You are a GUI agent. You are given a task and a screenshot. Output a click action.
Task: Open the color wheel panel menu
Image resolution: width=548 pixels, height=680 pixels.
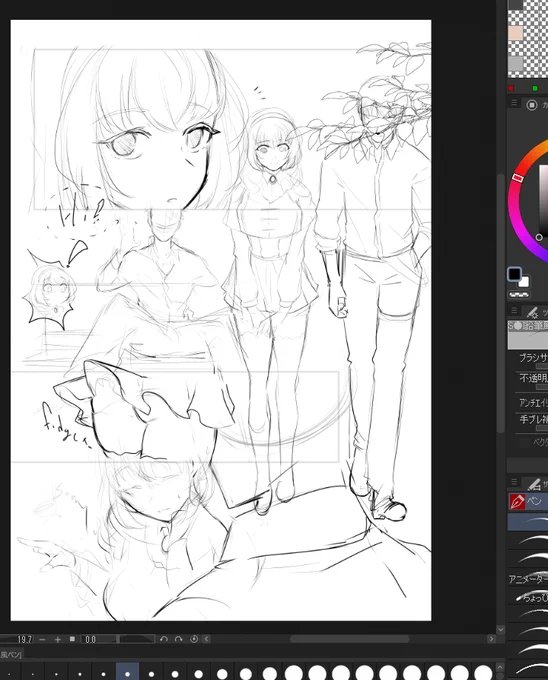click(x=514, y=103)
